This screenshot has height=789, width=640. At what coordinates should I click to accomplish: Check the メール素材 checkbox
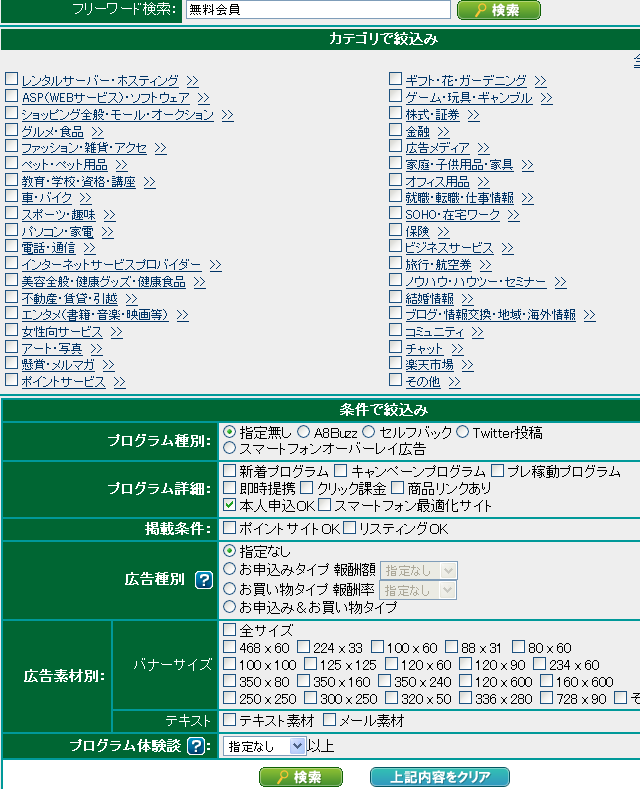tap(330, 720)
